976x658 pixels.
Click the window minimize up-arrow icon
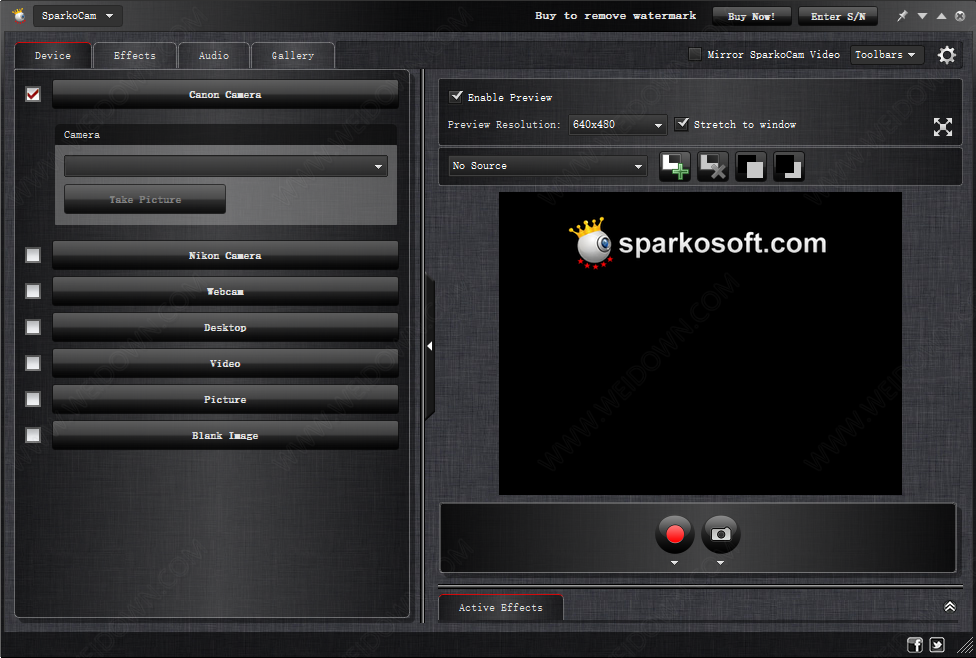[x=941, y=16]
